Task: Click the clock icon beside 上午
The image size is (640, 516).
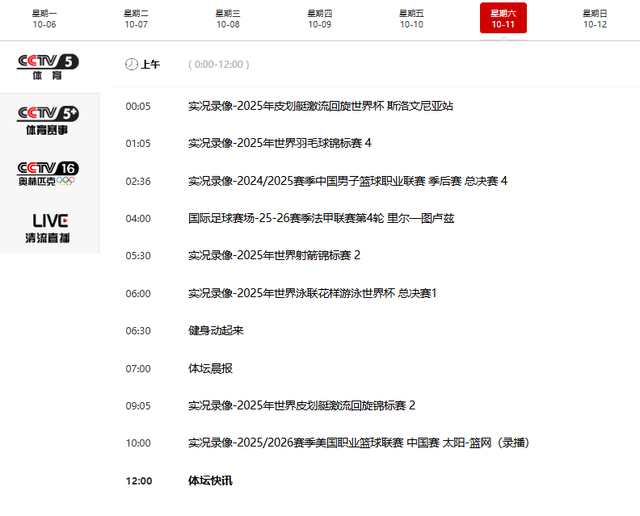Action: click(131, 64)
